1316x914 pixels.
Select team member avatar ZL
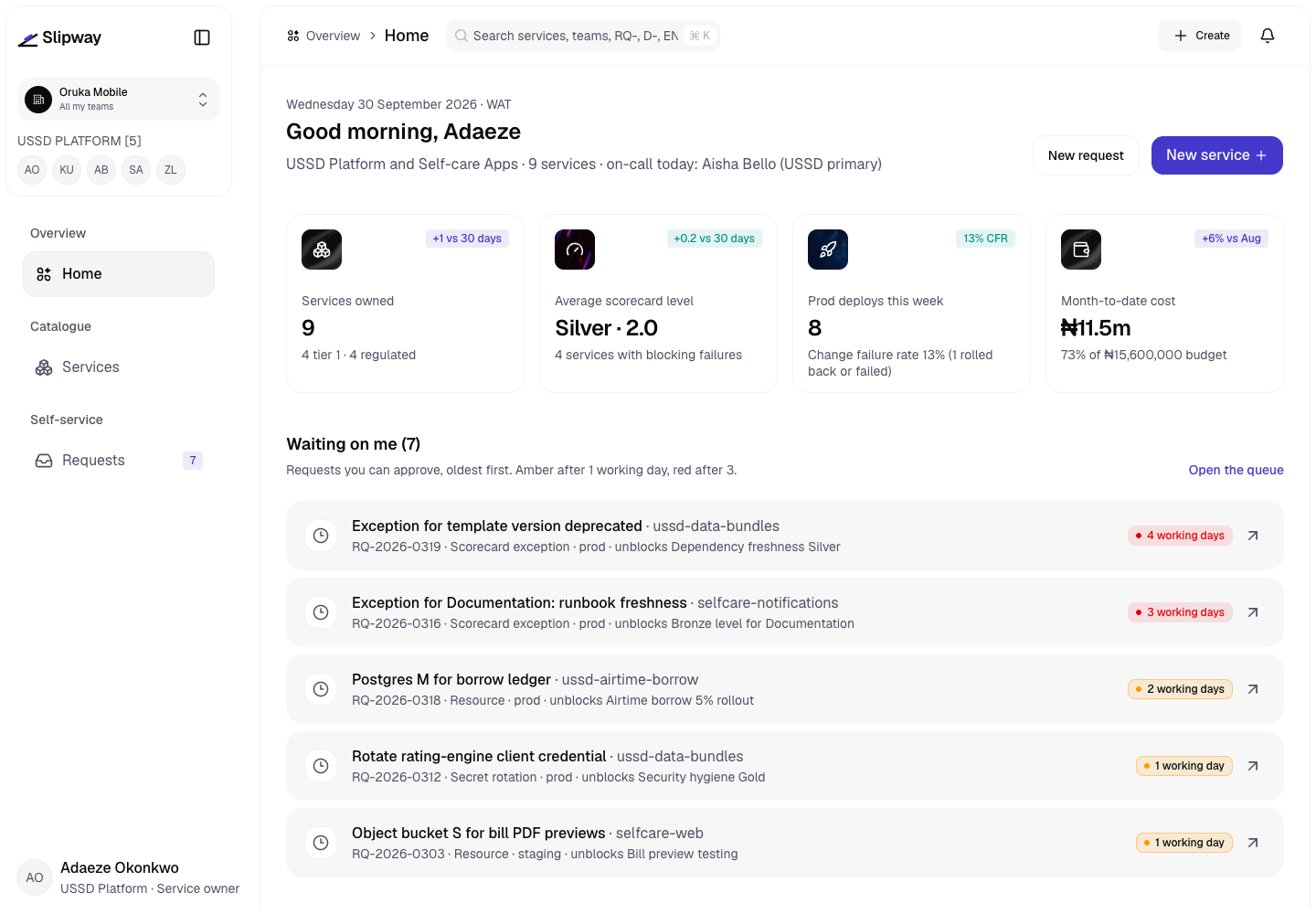tap(171, 170)
